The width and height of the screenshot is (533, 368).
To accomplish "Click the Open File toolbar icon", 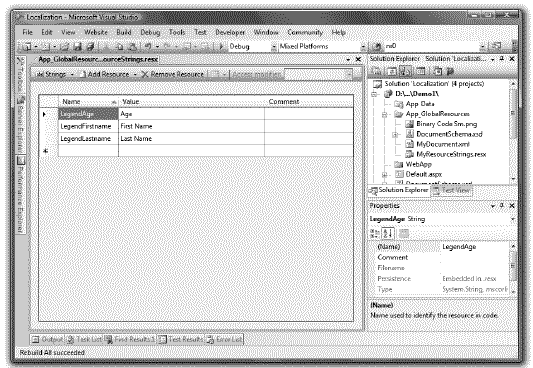I will click(65, 47).
